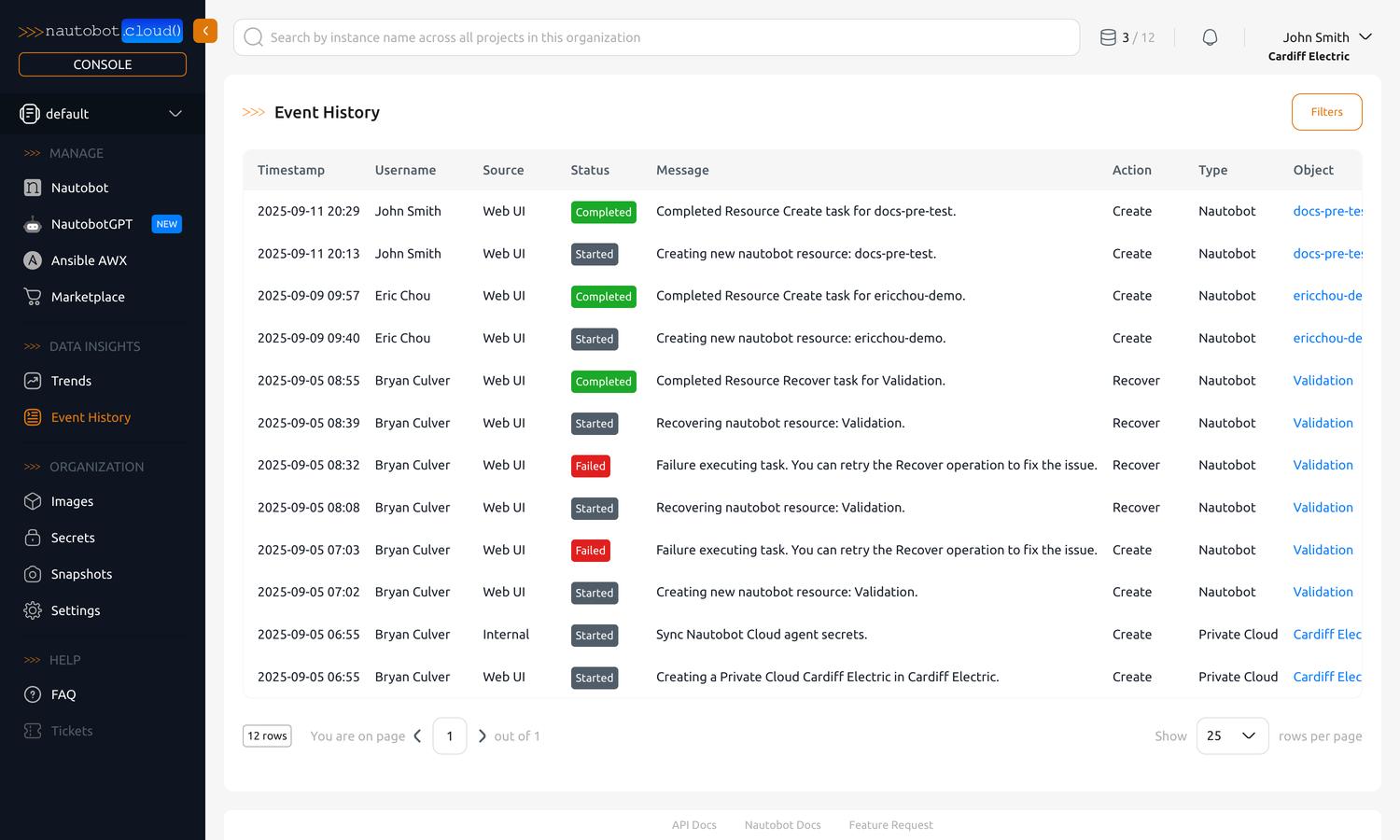Image resolution: width=1400 pixels, height=840 pixels.
Task: Open John Smith account menu
Action: 1326,37
